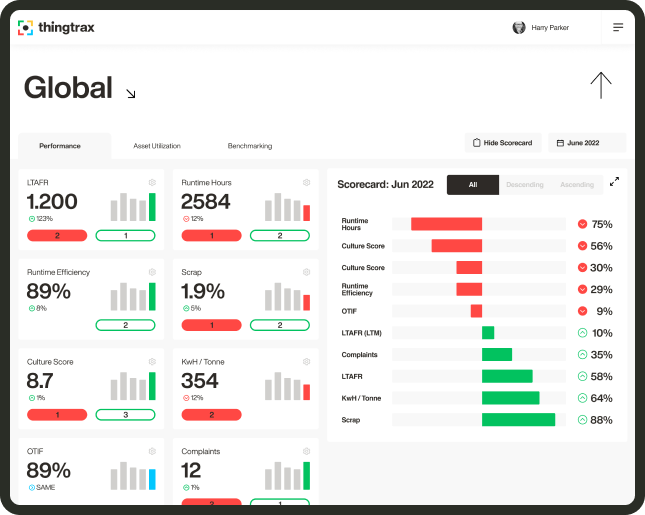Open settings gear on Scrap card

coord(307,271)
